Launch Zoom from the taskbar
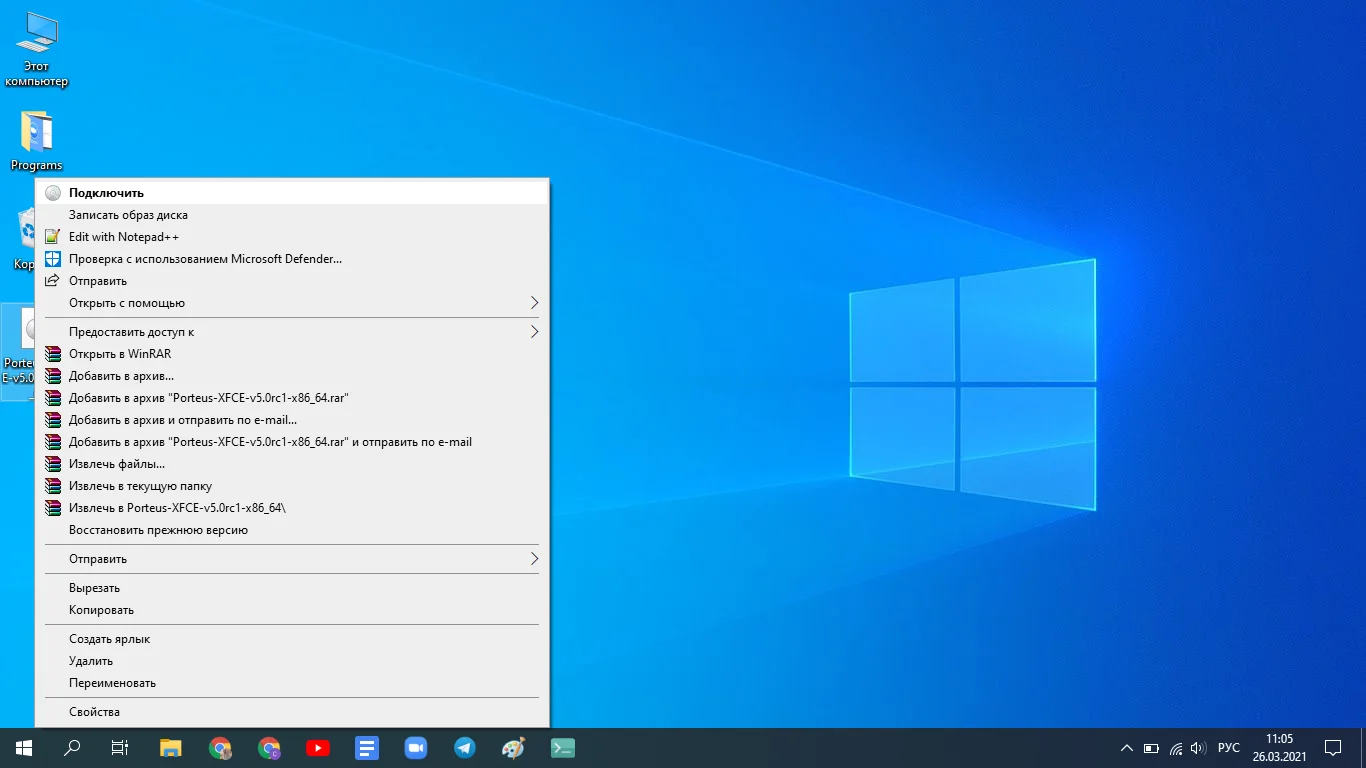The height and width of the screenshot is (768, 1366). 415,747
